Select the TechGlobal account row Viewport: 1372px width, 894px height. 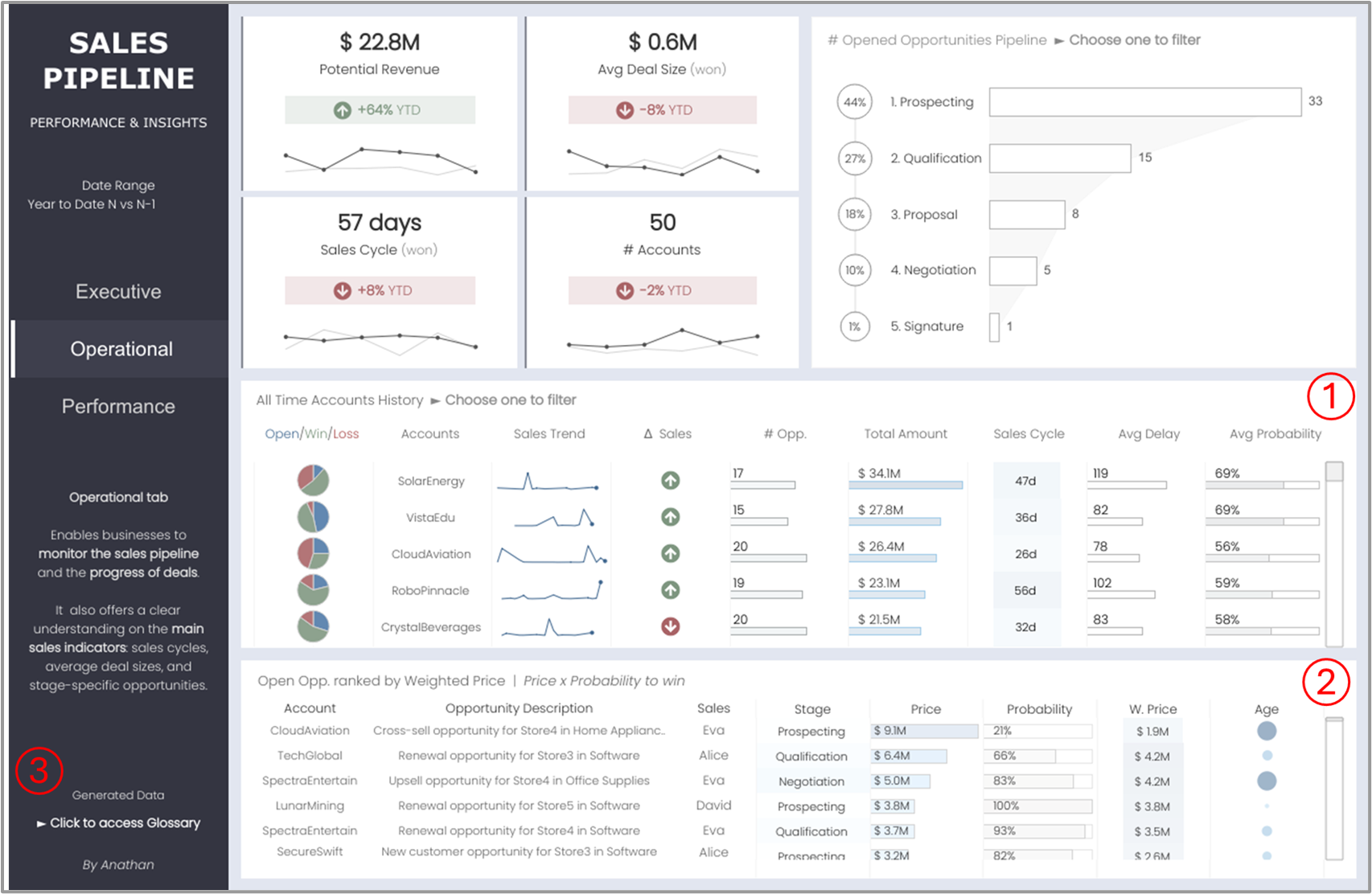(310, 756)
